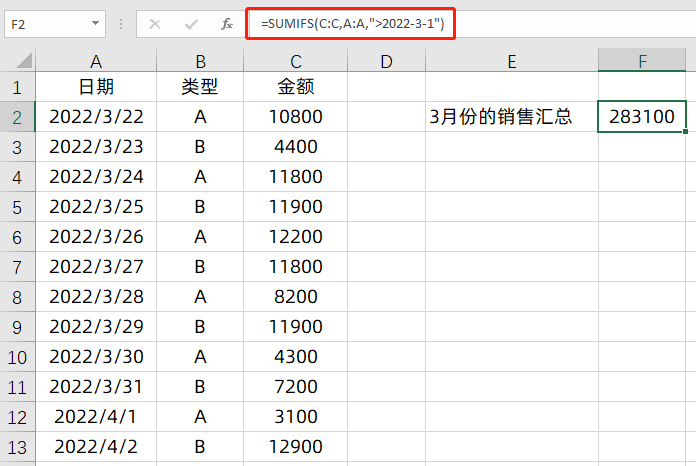Select date cell 2022/3/23

(96, 147)
